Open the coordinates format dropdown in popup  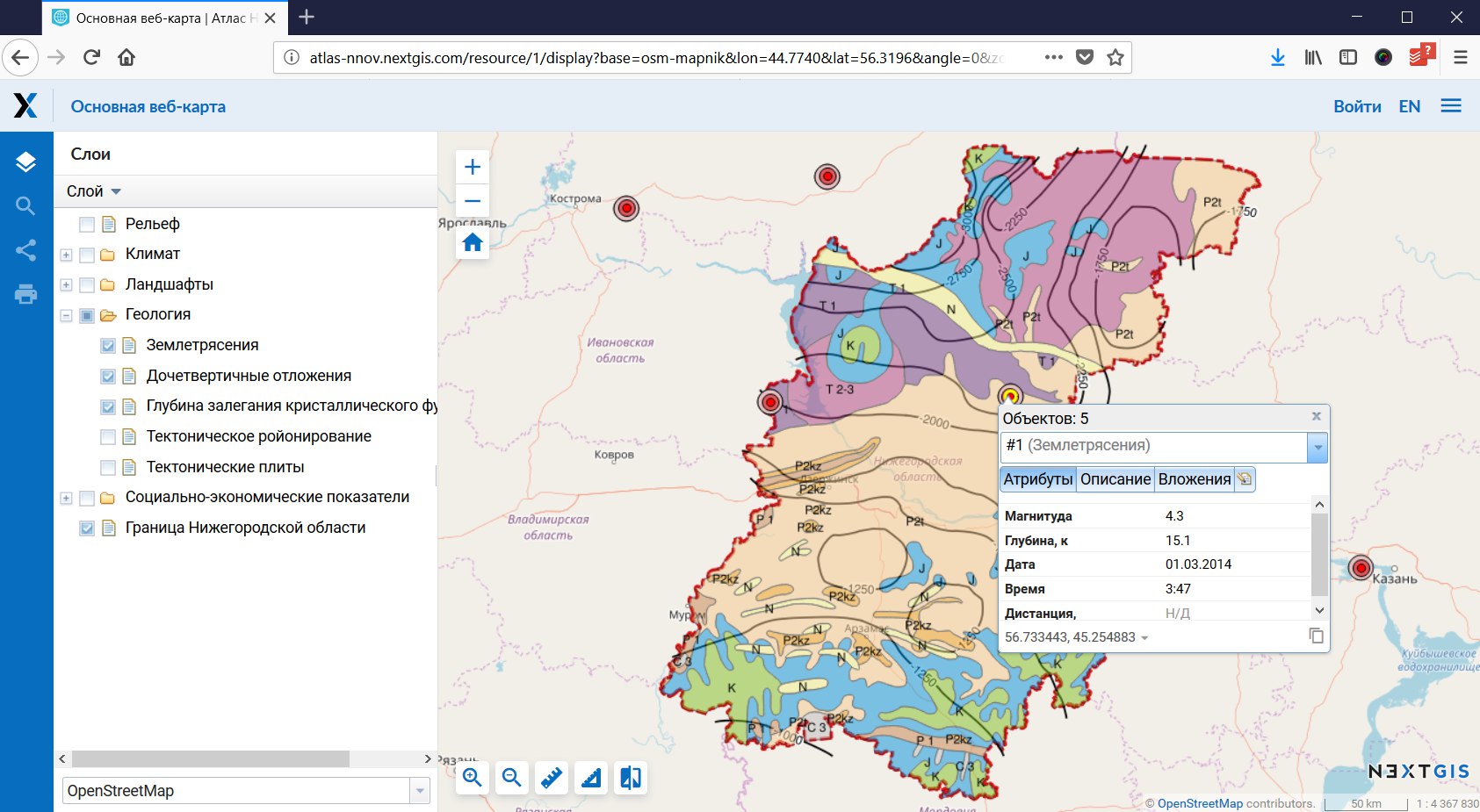[x=1144, y=638]
